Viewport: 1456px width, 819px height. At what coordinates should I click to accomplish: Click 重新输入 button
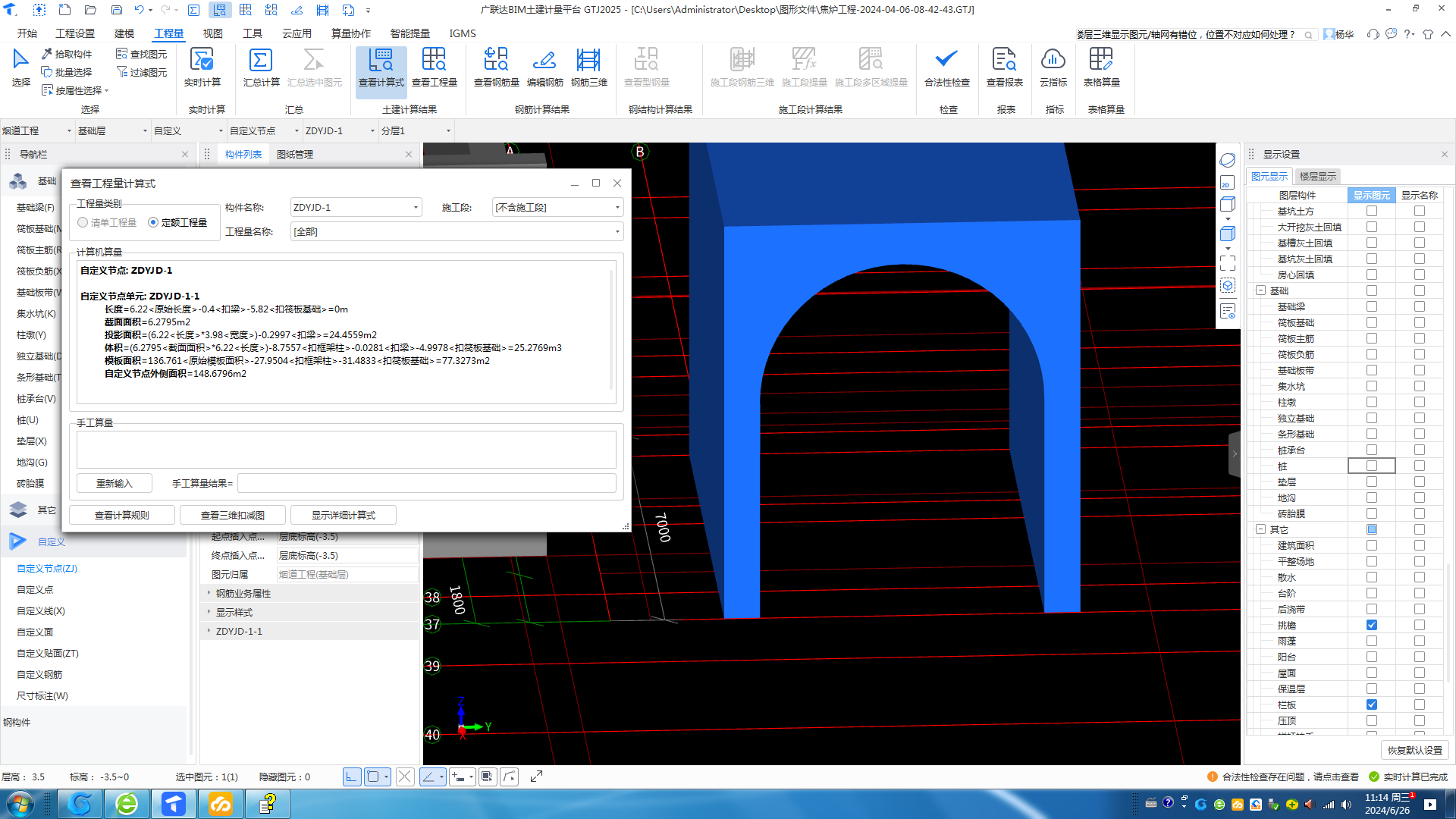pos(114,483)
